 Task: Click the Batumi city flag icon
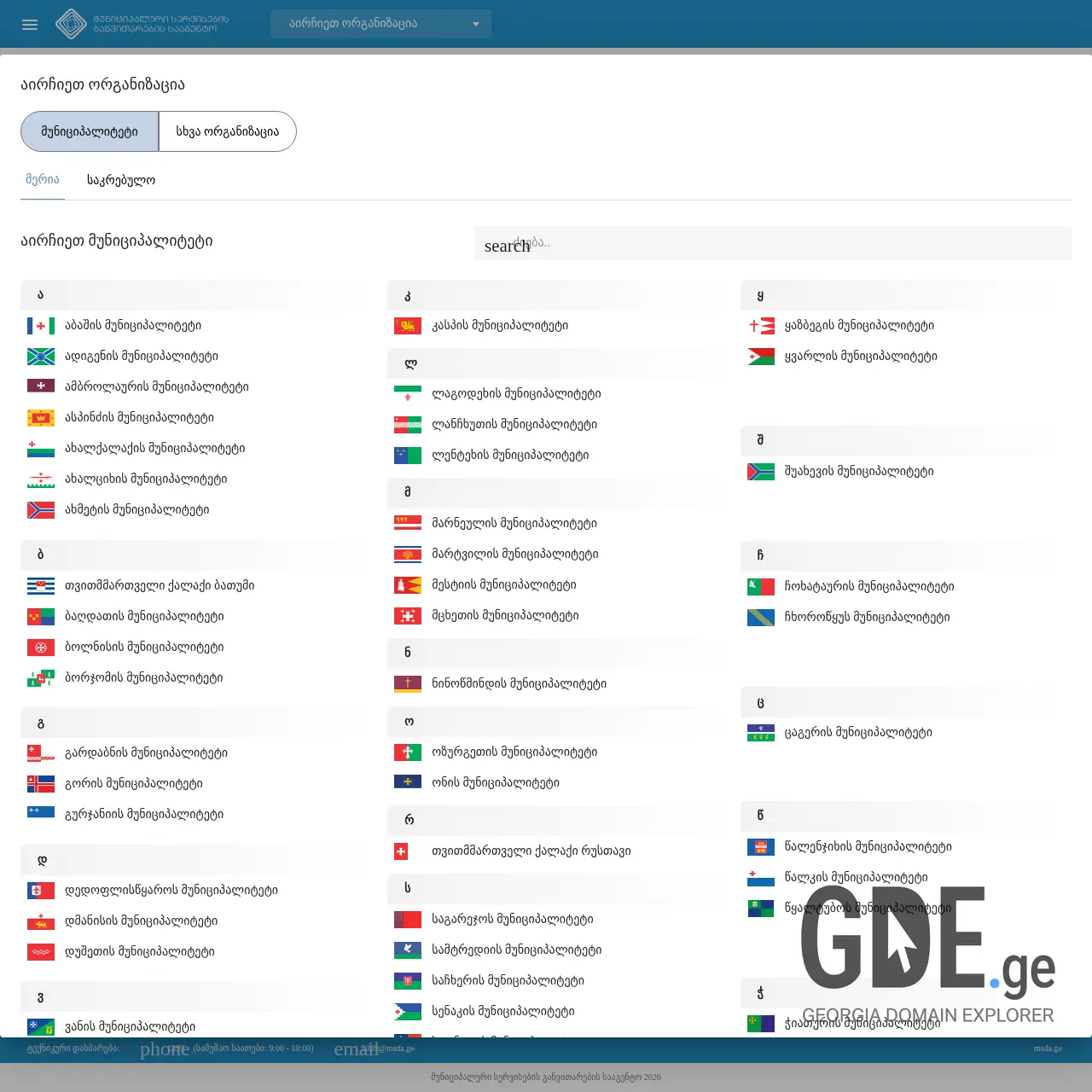[x=41, y=585]
